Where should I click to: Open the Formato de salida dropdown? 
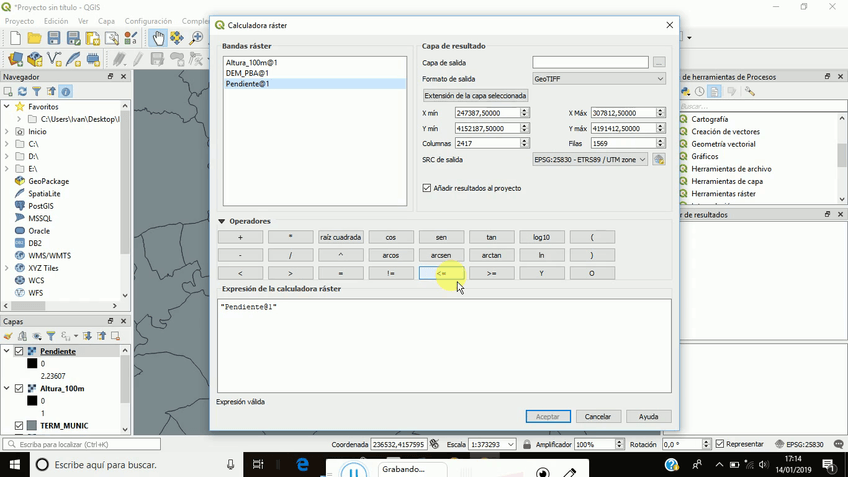tap(598, 79)
